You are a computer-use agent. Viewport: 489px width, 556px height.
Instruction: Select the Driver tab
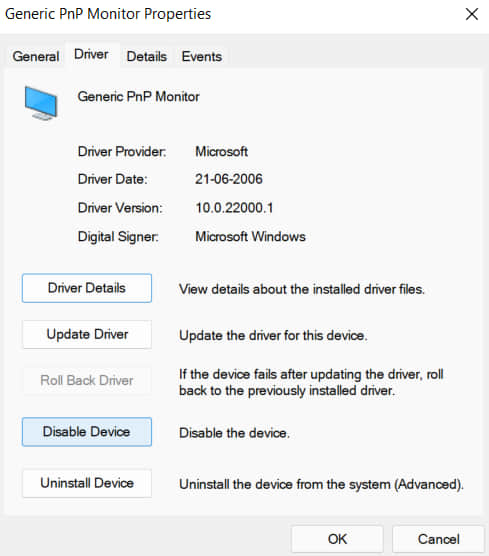tap(91, 54)
